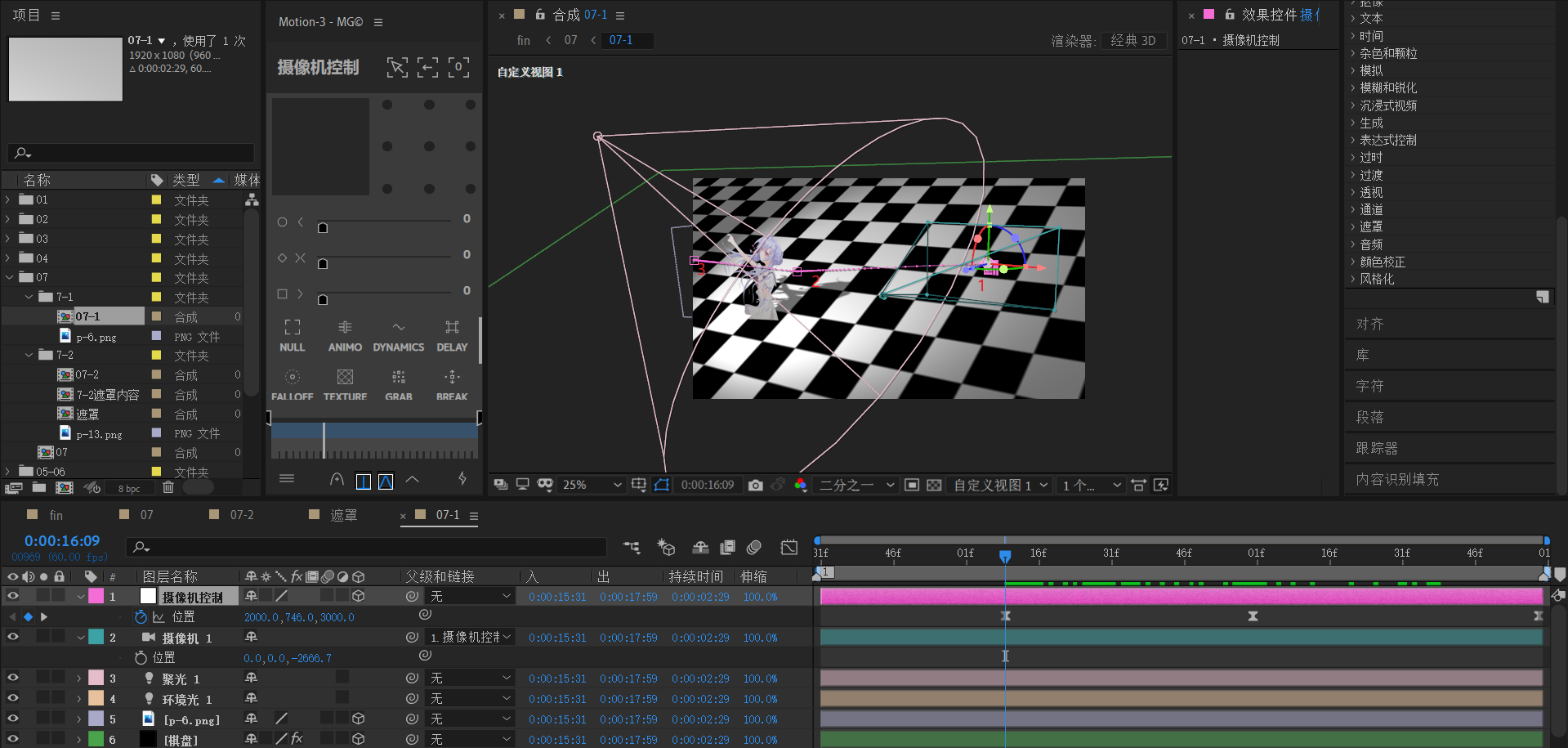Hide the 摄像机 1 layer eye toggle
The image size is (1568, 748).
point(12,637)
